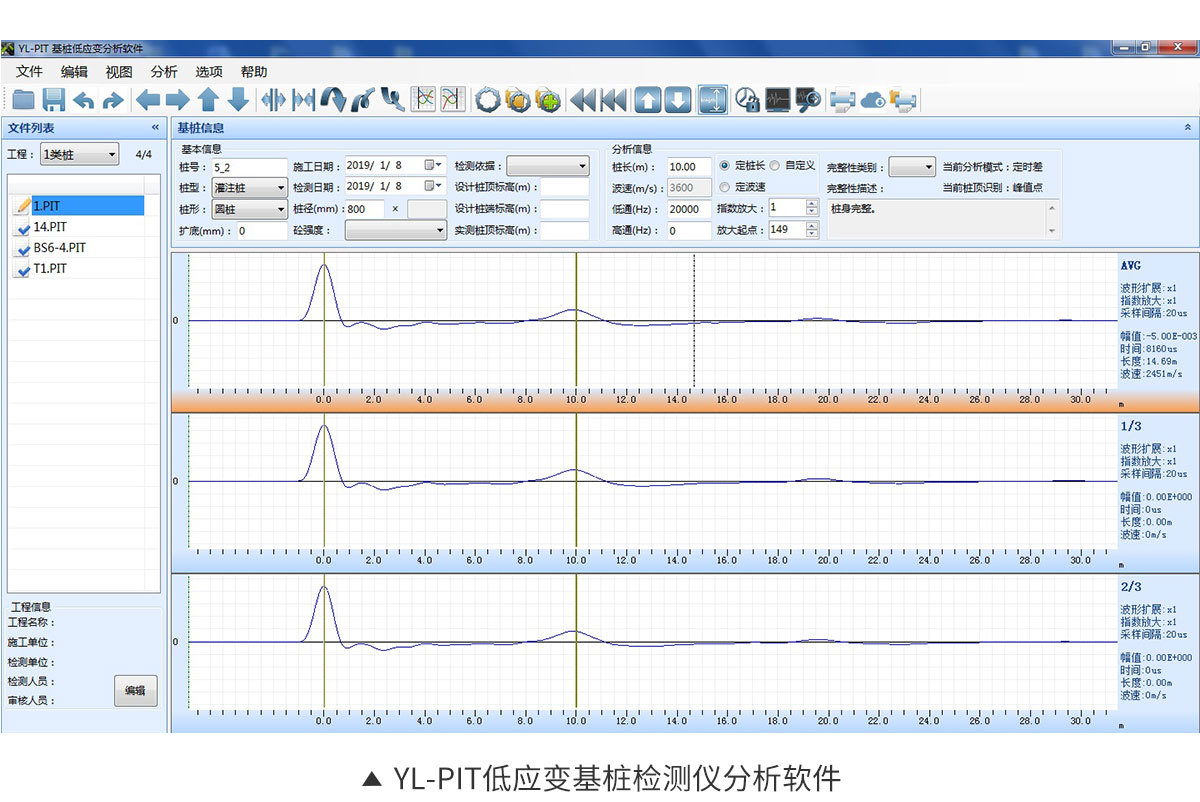The image size is (1200, 802).
Task: Open the 检测依据 dropdown
Action: [x=548, y=166]
